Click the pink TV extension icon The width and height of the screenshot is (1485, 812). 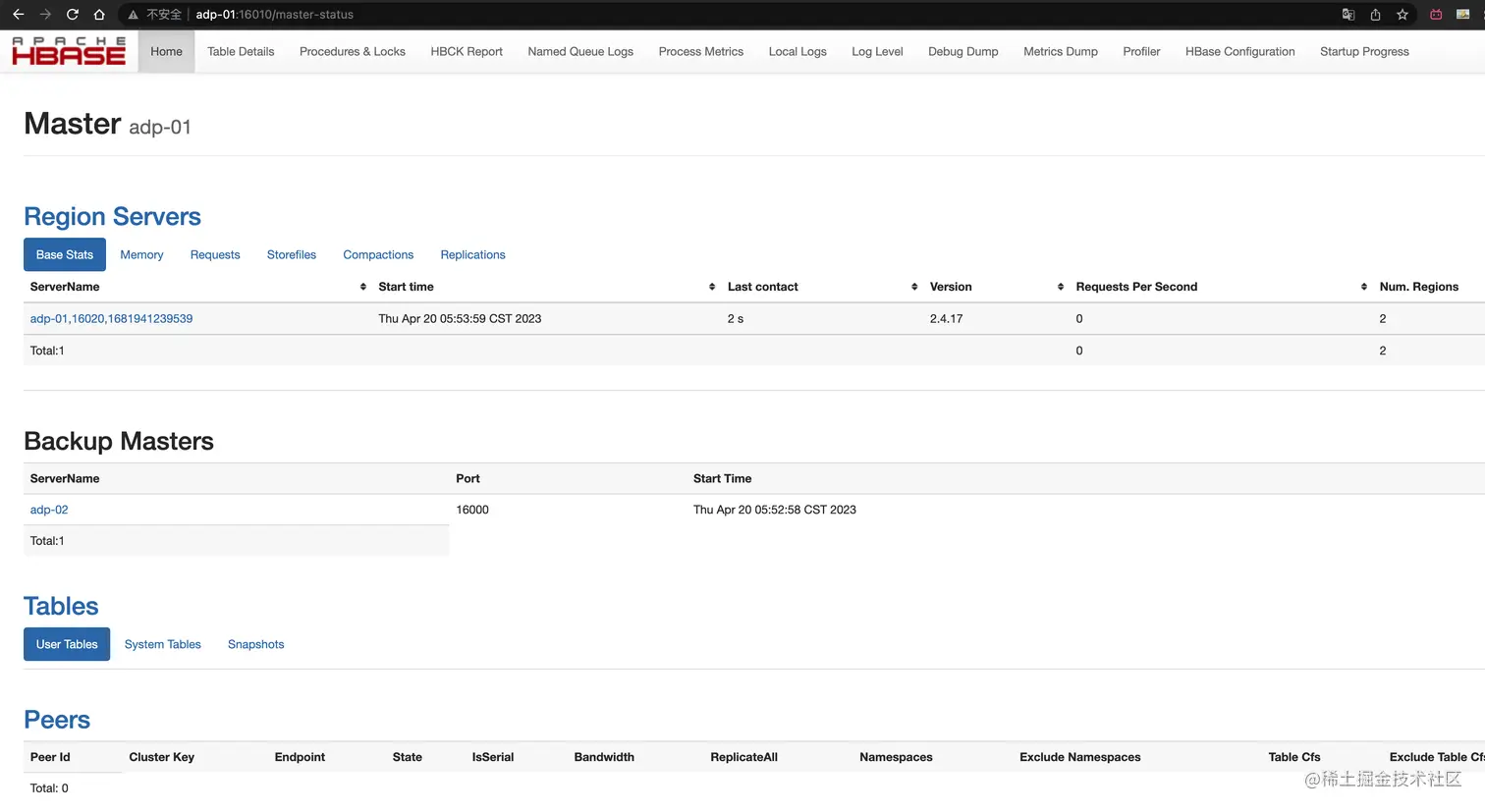(x=1437, y=14)
